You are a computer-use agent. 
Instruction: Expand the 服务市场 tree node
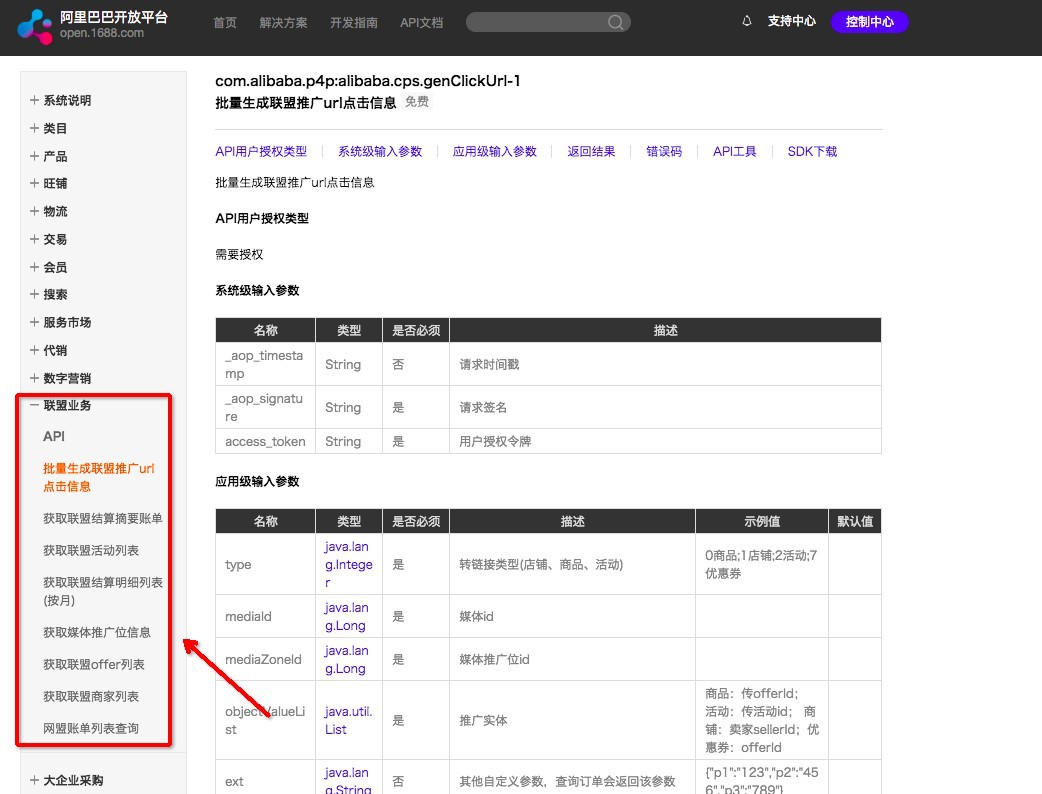tap(34, 322)
